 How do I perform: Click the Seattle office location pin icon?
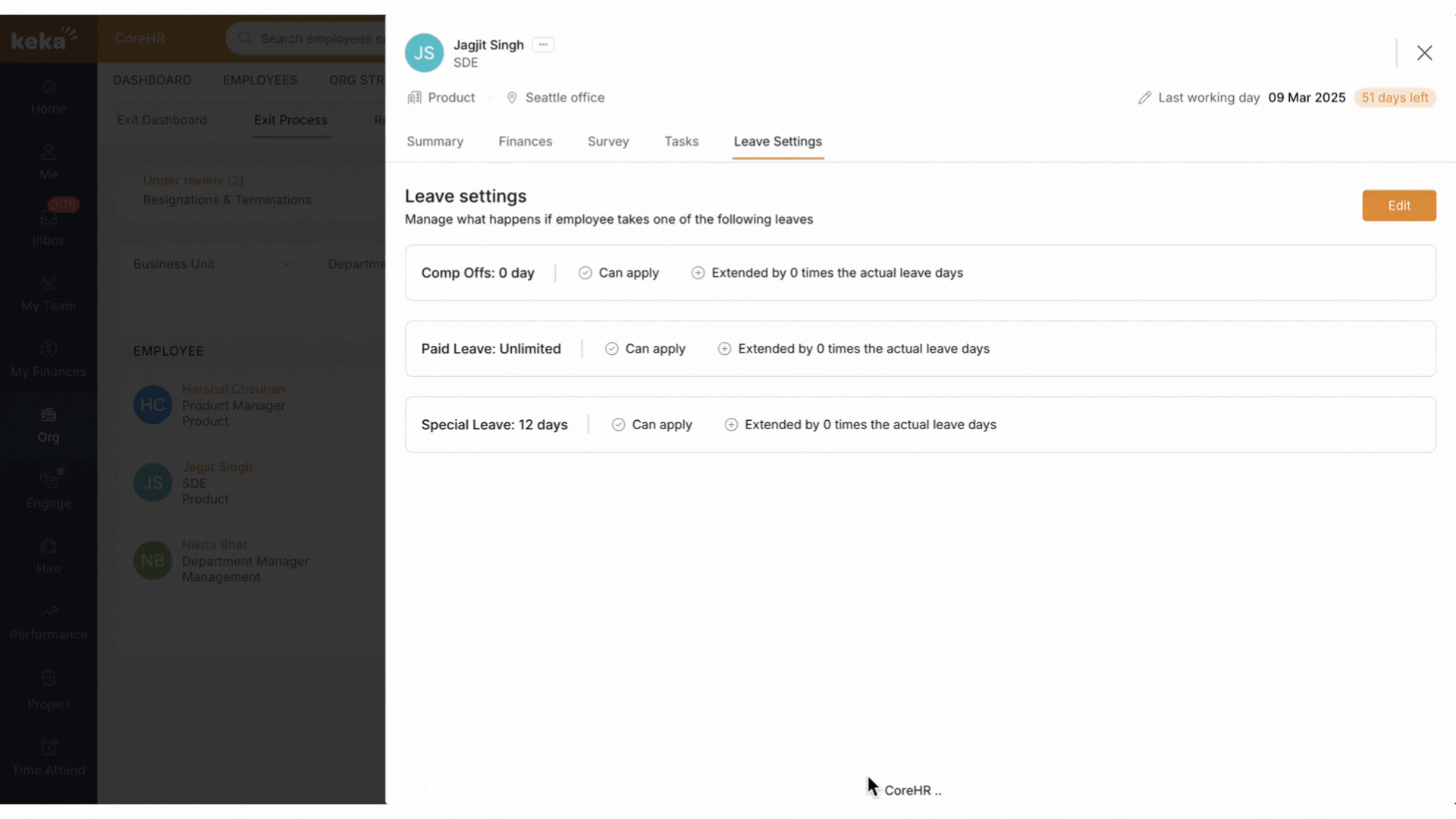tap(512, 98)
